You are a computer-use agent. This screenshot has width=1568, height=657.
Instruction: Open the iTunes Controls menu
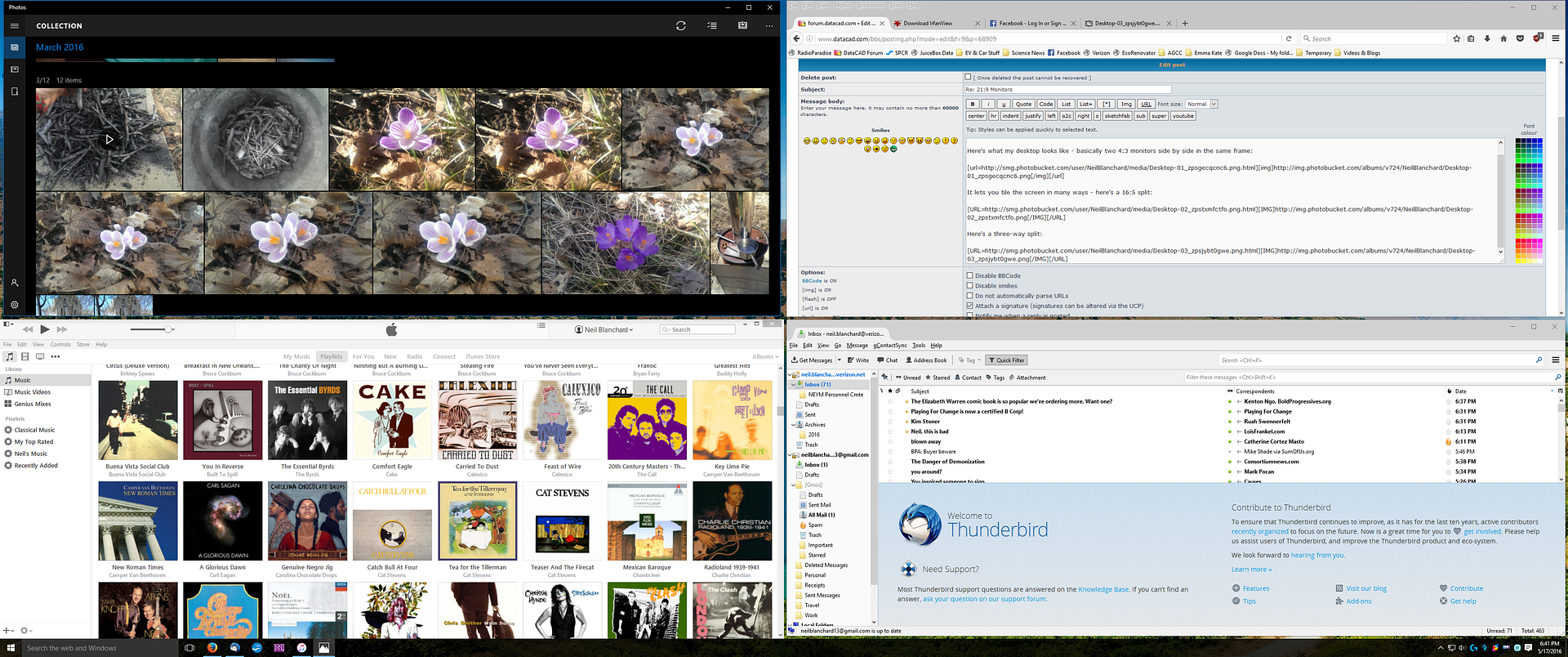coord(60,344)
